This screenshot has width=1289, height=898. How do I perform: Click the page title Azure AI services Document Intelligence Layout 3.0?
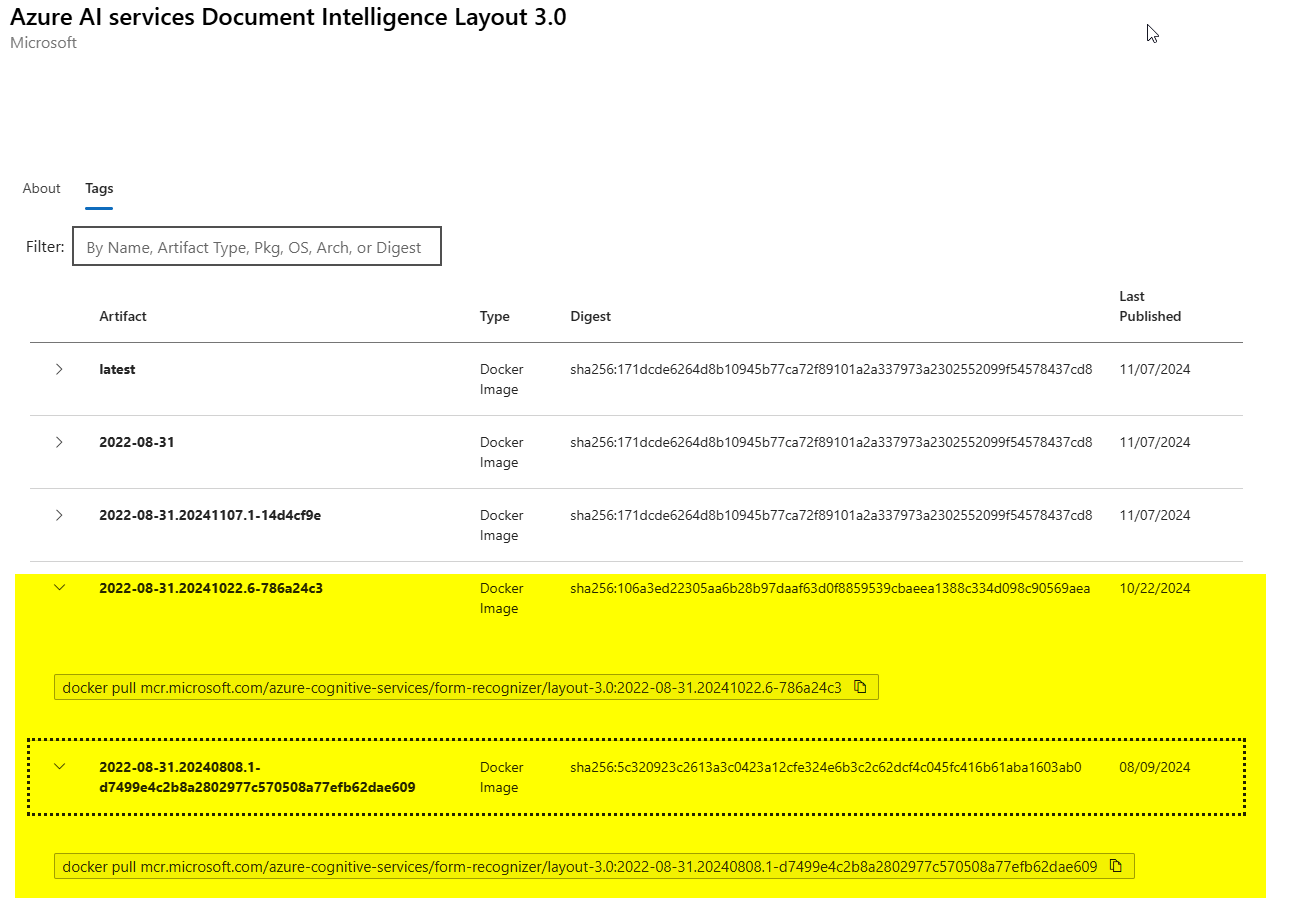288,17
